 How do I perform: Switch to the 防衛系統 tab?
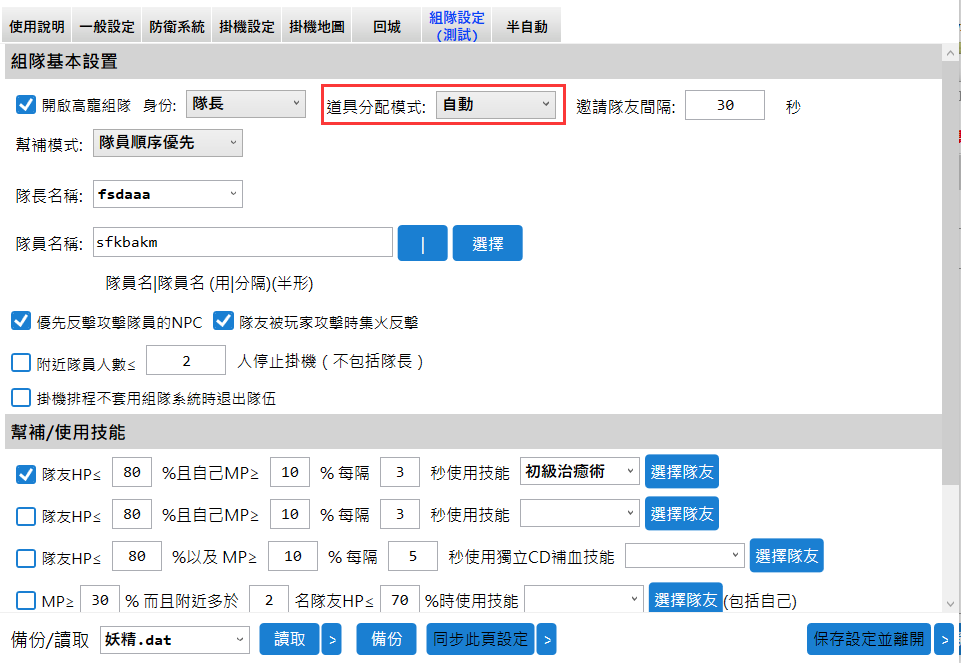[176, 27]
